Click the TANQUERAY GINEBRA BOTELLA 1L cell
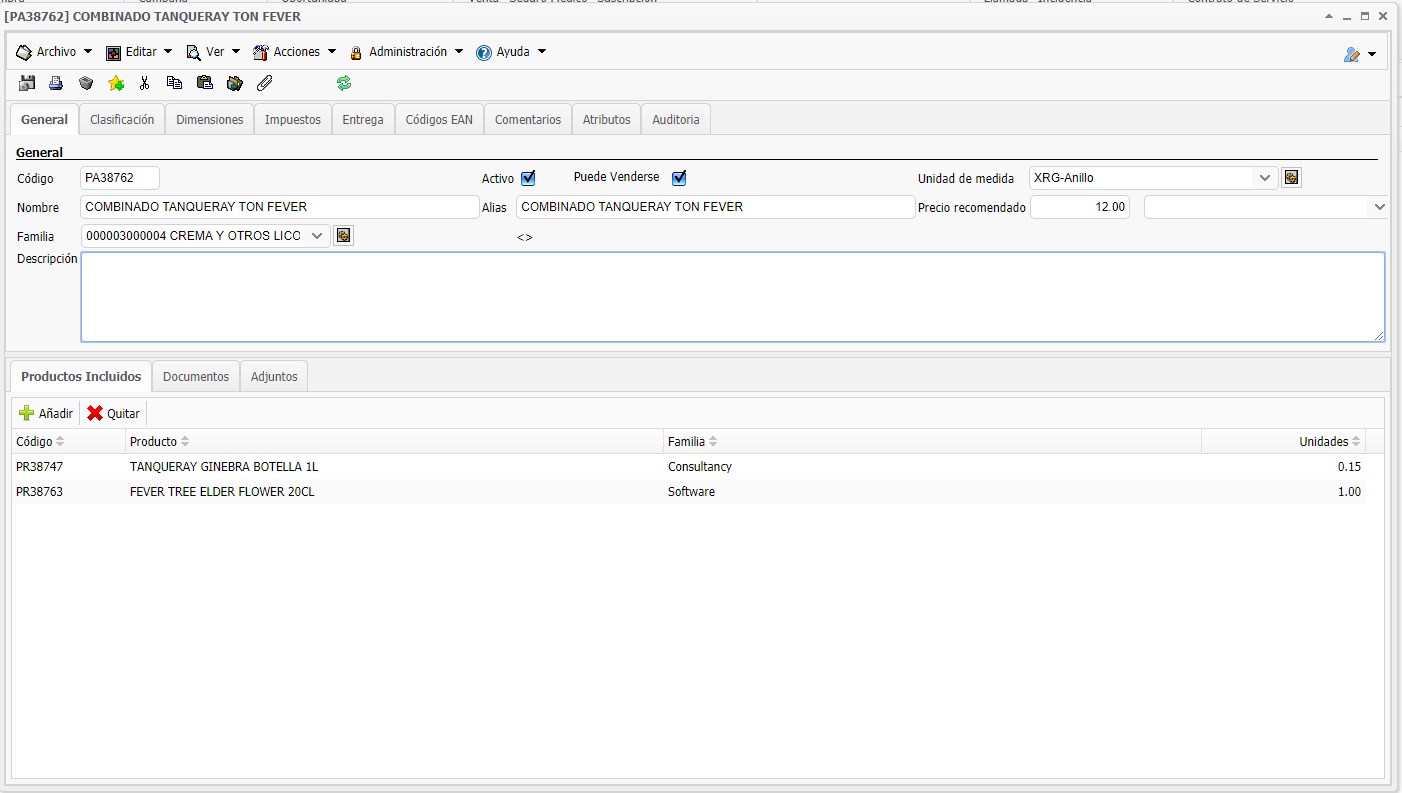The image size is (1402, 793). 224,467
